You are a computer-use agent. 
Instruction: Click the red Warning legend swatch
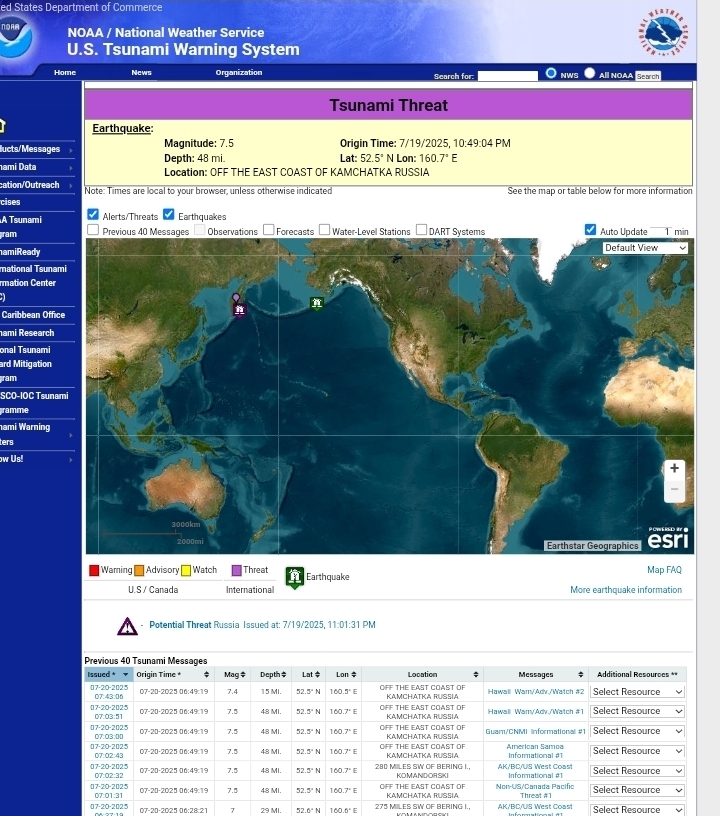pos(94,571)
